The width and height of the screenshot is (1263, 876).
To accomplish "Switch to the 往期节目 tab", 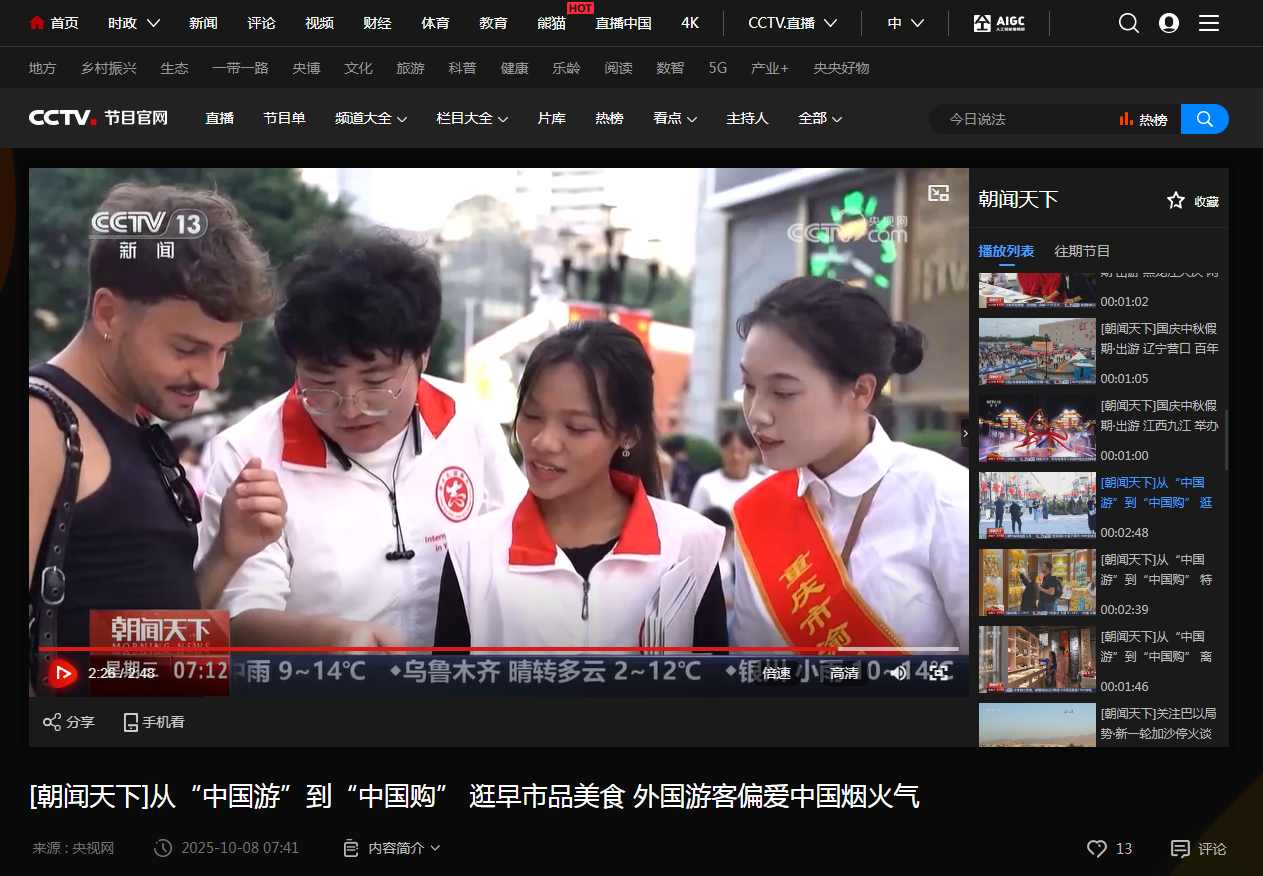I will 1082,251.
